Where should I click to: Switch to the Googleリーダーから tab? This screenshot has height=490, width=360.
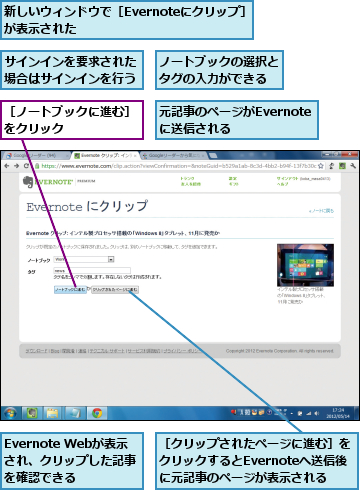click(174, 156)
